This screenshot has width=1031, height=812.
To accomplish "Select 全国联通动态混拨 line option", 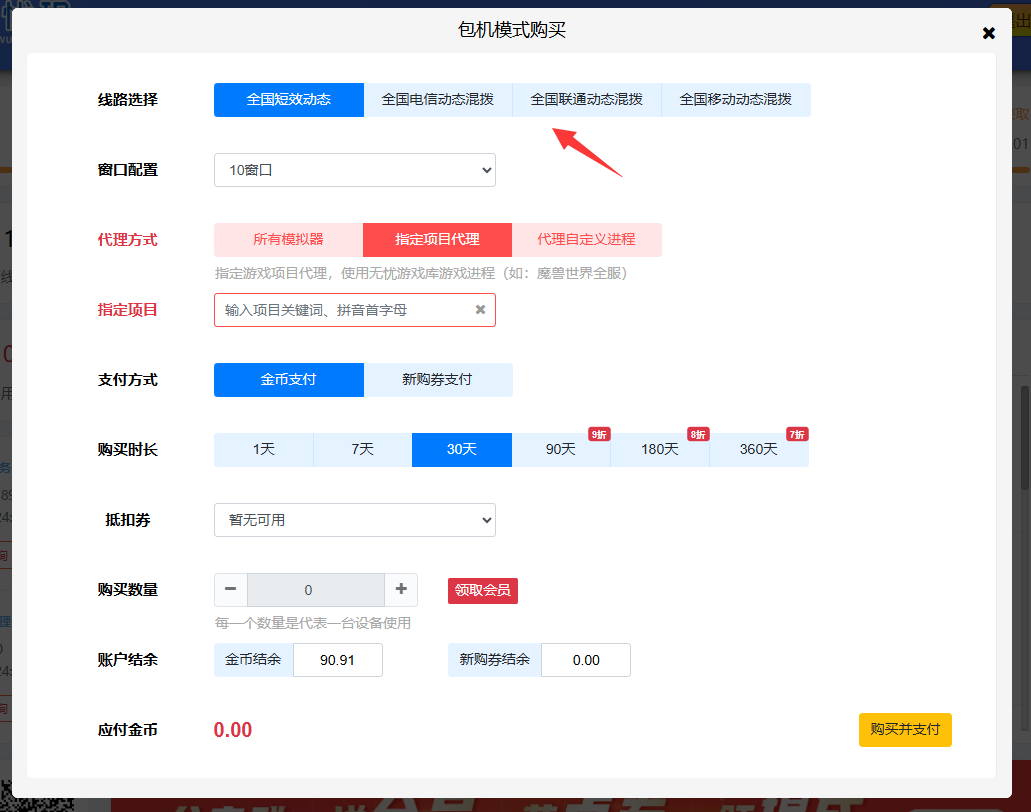I will (587, 100).
